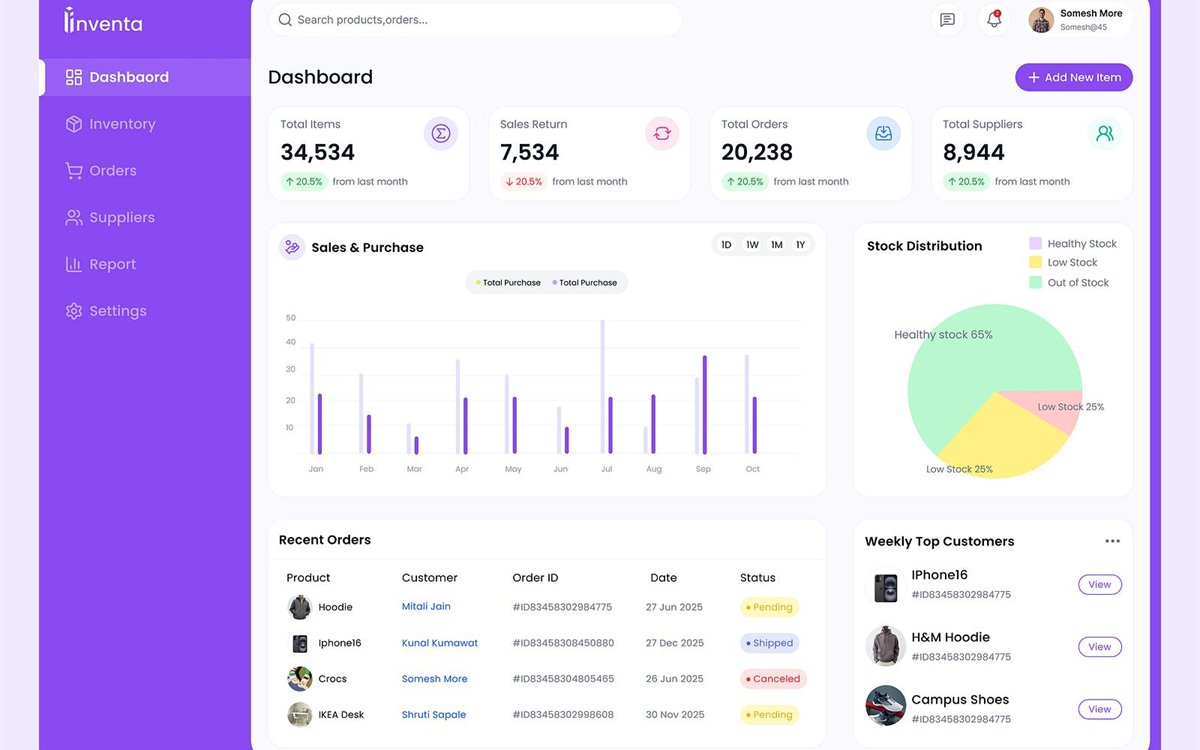Click the Sales & Purchase chart icon

click(x=292, y=247)
